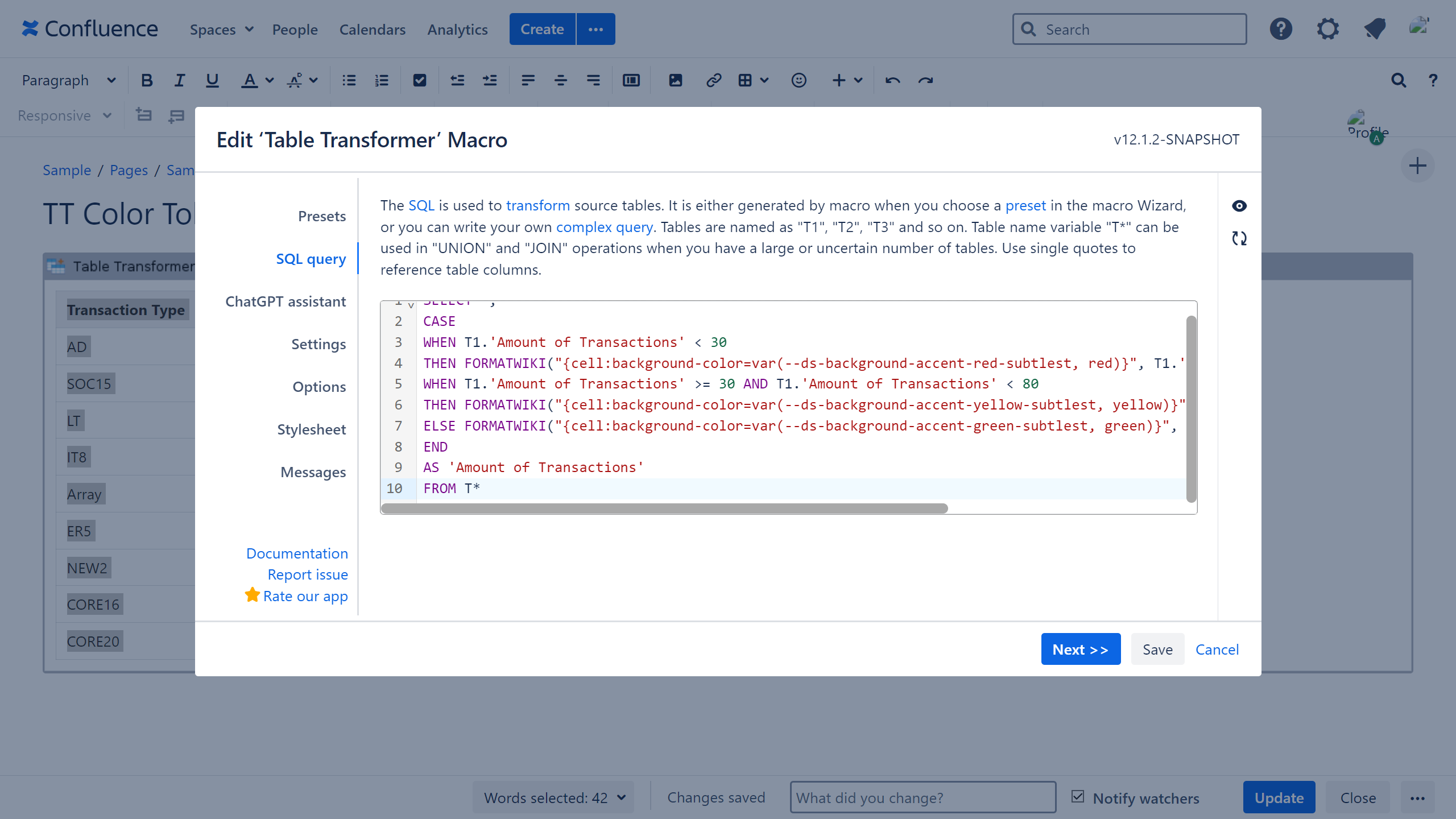The height and width of the screenshot is (819, 1456).
Task: Click the task list checkbox icon in the toolbar
Action: pyautogui.click(x=419, y=80)
